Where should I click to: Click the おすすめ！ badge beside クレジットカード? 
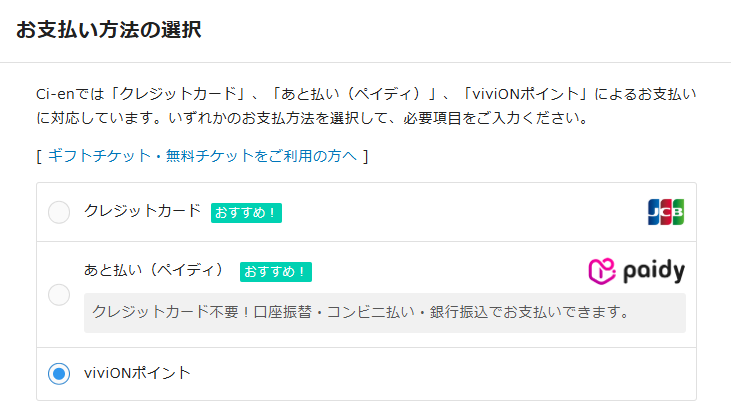[x=246, y=212]
